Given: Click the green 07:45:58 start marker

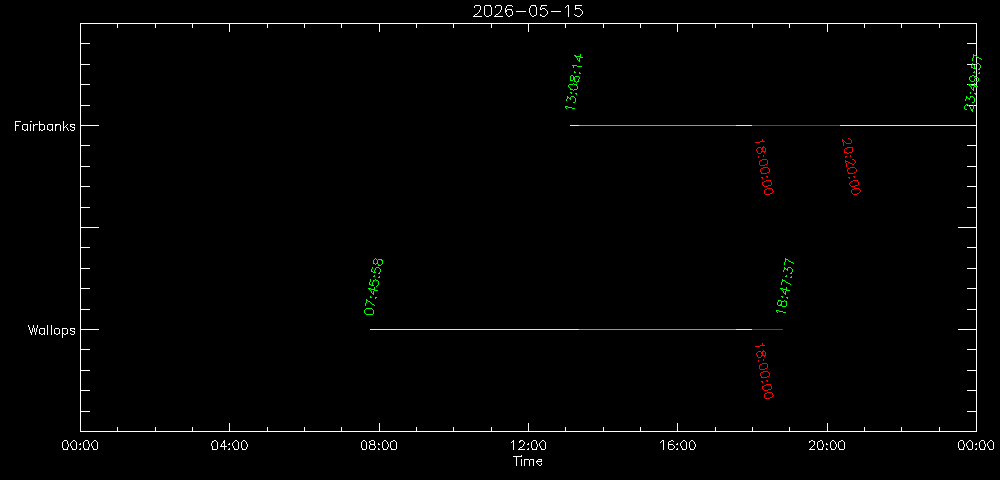Looking at the screenshot, I should click(x=374, y=287).
